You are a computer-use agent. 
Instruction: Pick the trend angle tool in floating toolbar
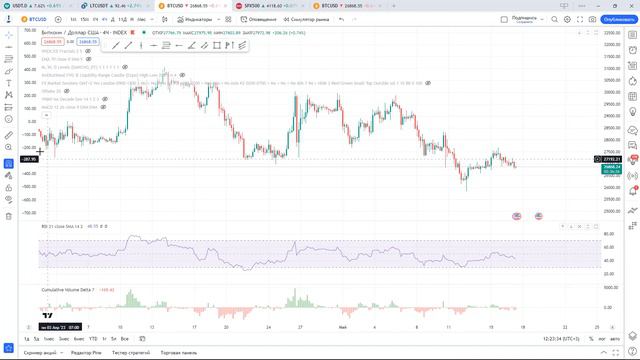191,46
